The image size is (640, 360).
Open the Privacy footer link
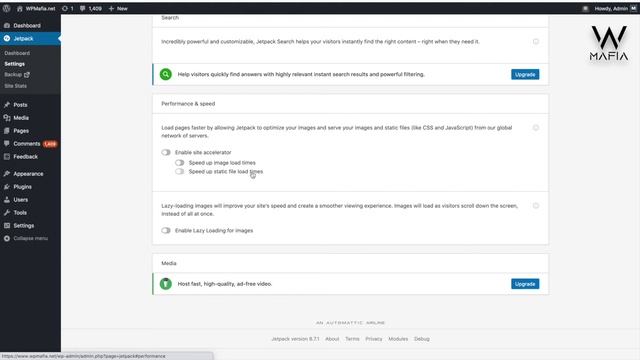click(x=374, y=339)
